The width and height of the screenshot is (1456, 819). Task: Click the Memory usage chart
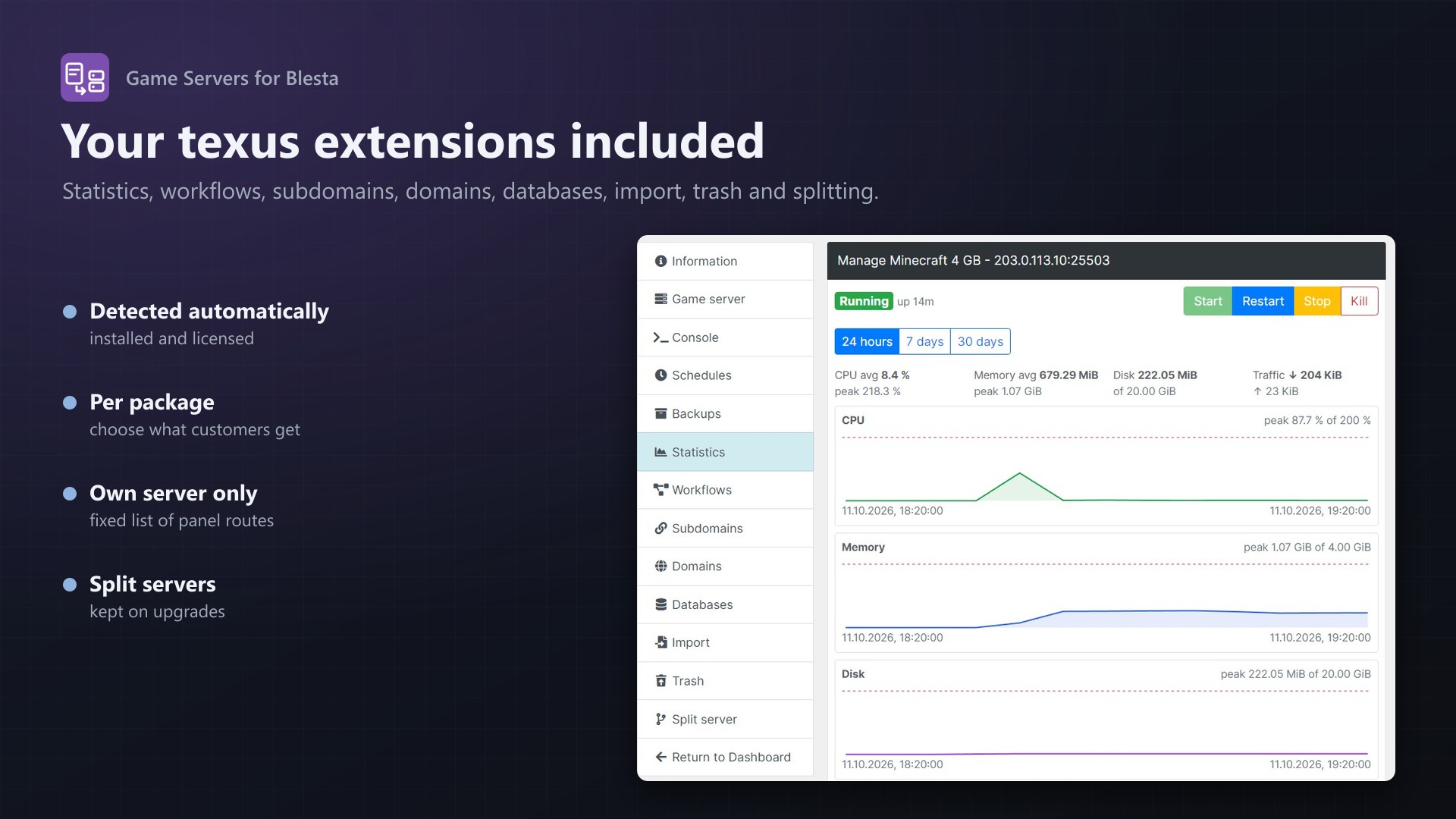(x=1106, y=592)
